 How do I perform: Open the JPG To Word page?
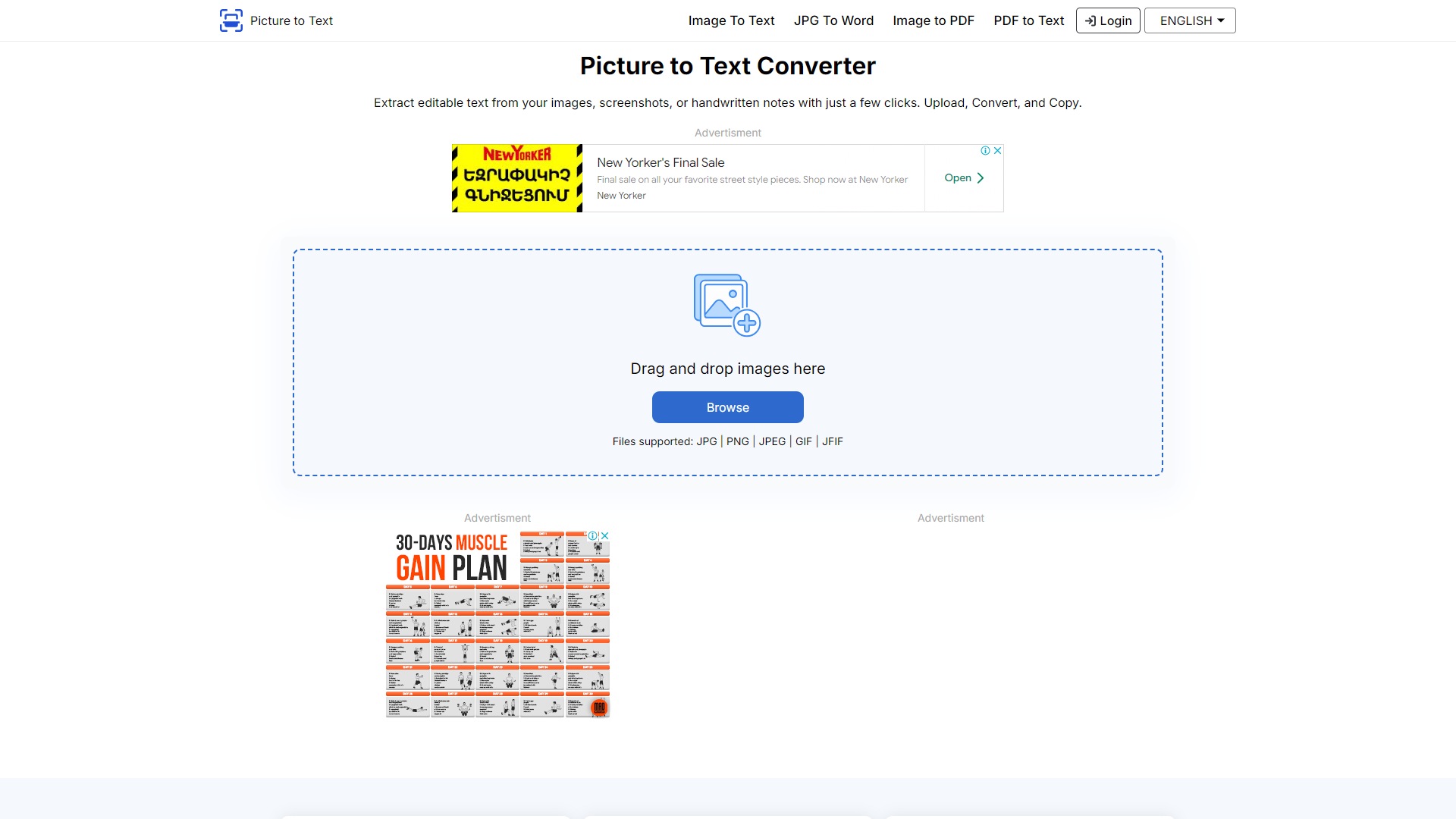click(833, 20)
